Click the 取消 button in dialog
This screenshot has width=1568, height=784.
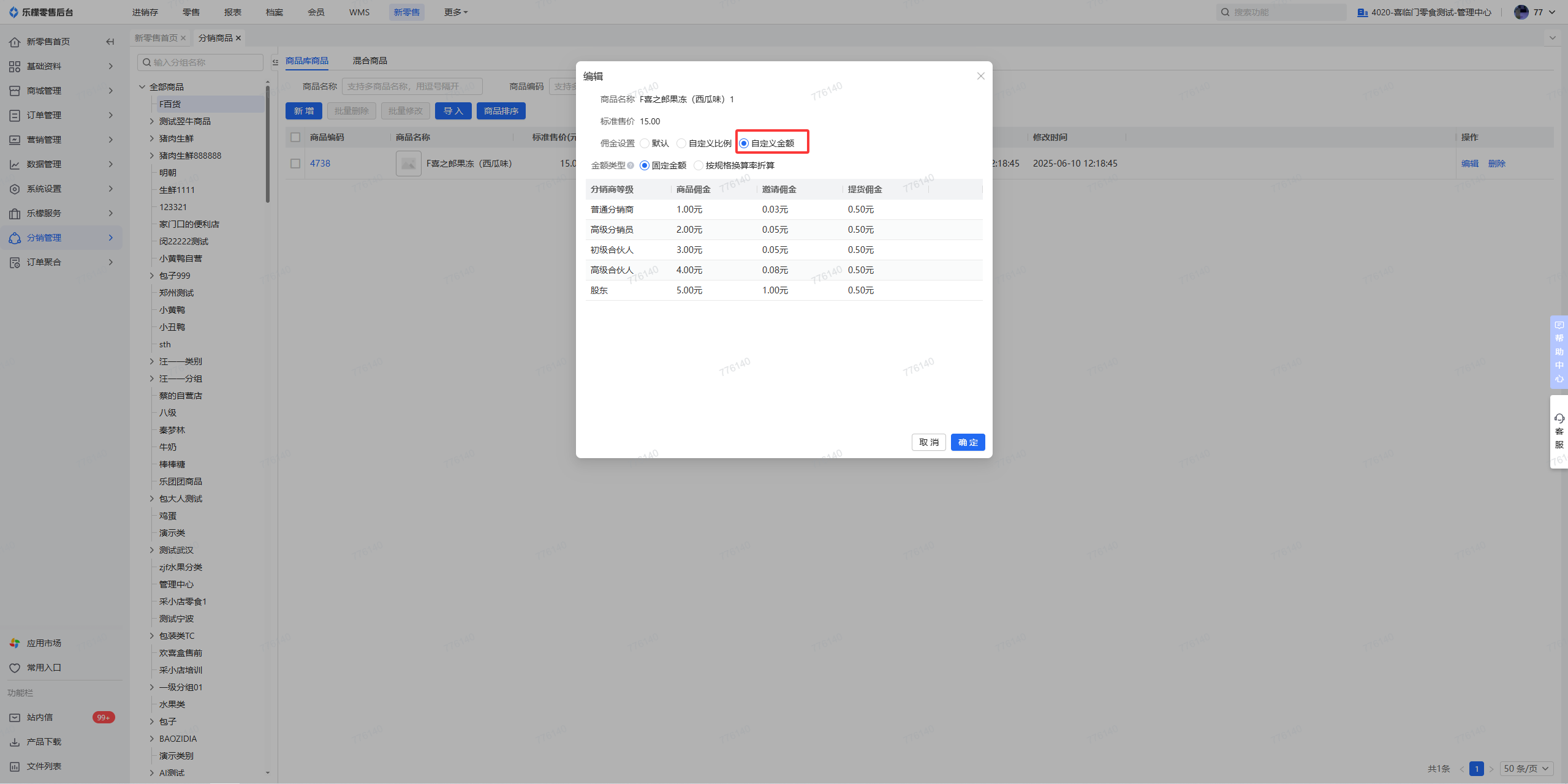[x=929, y=442]
